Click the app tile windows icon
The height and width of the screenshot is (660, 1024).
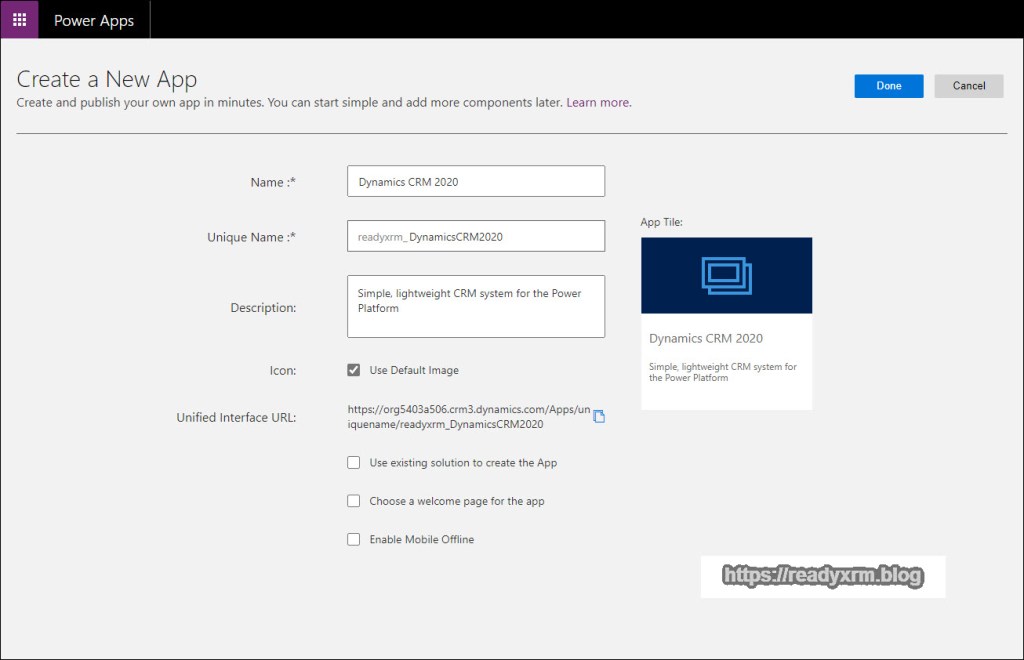click(x=726, y=275)
